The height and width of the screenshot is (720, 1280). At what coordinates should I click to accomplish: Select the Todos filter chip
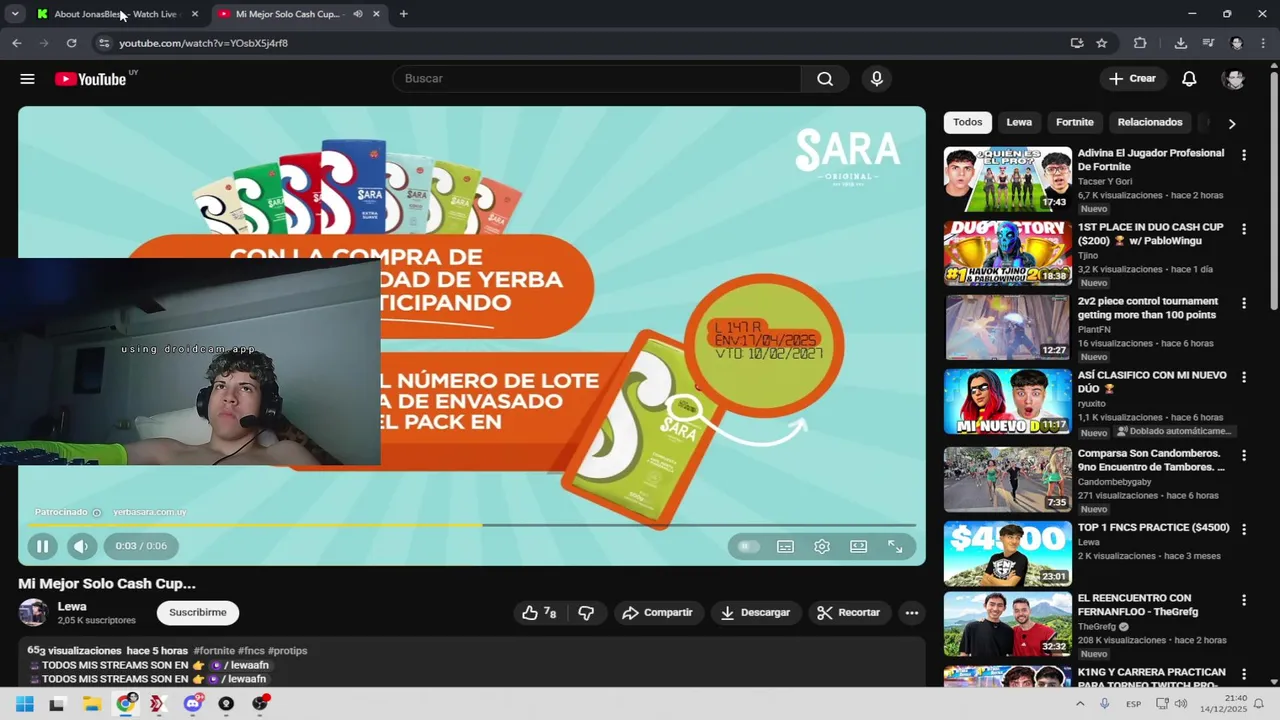coord(968,122)
